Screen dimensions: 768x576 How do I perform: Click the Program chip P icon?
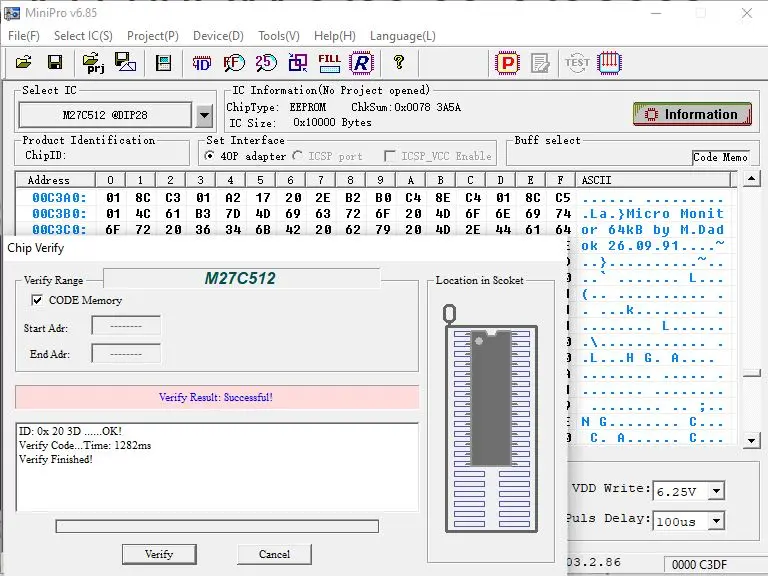[507, 63]
